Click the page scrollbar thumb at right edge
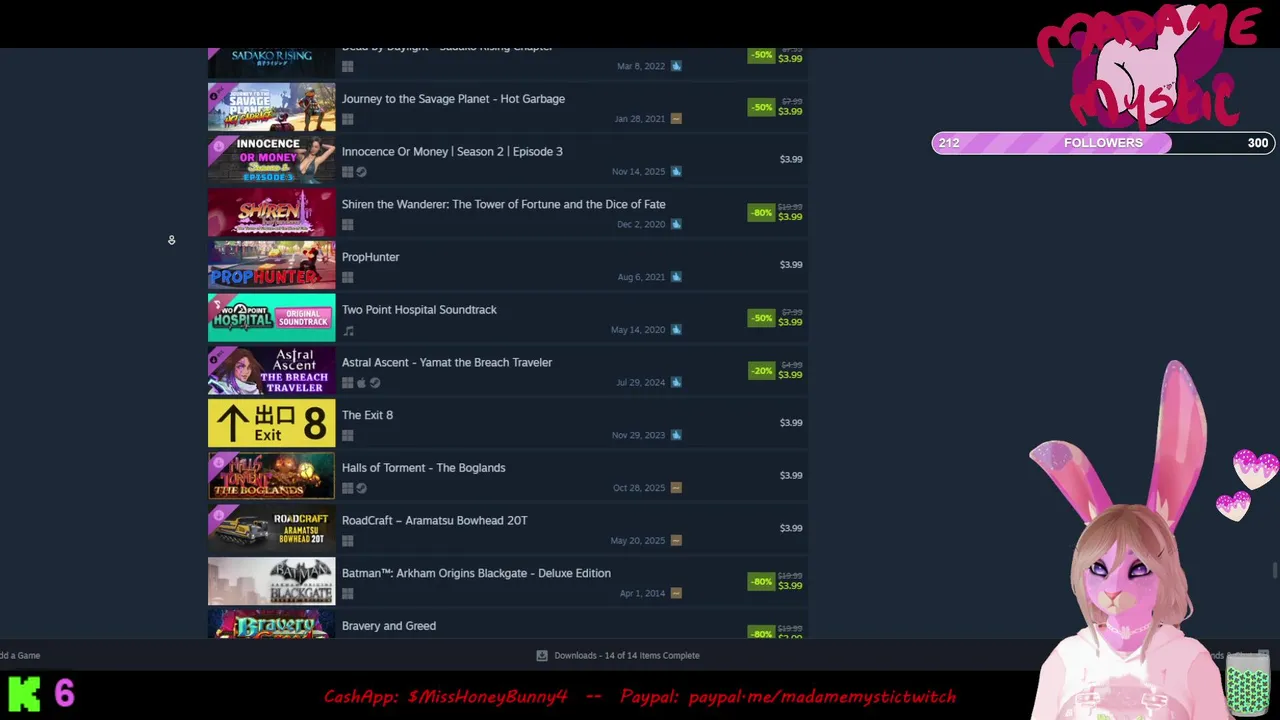 [1274, 570]
